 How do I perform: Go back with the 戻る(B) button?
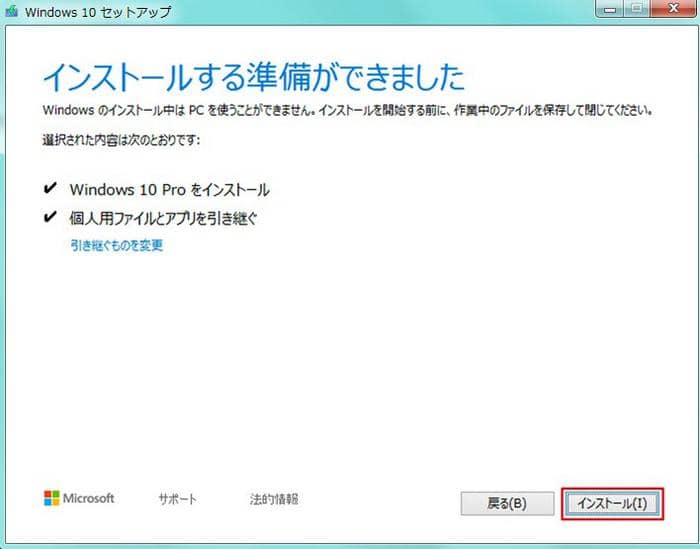(507, 503)
